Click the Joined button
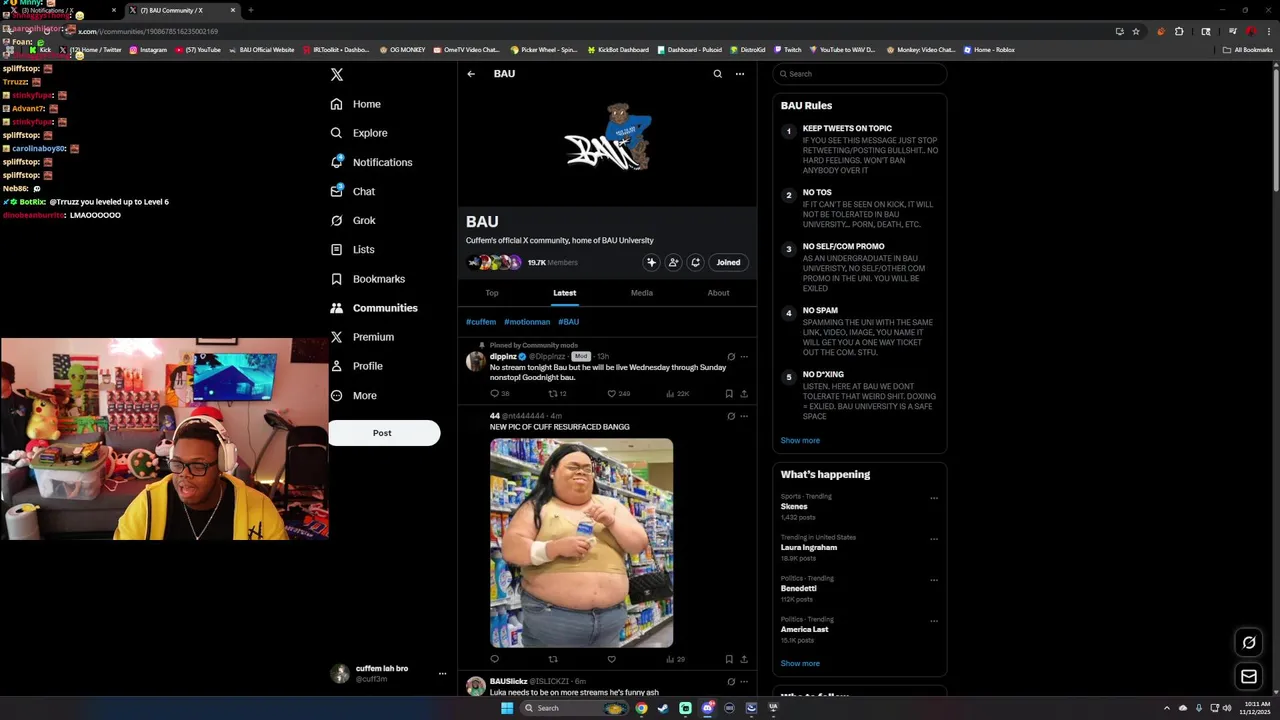The width and height of the screenshot is (1280, 720). pos(728,262)
